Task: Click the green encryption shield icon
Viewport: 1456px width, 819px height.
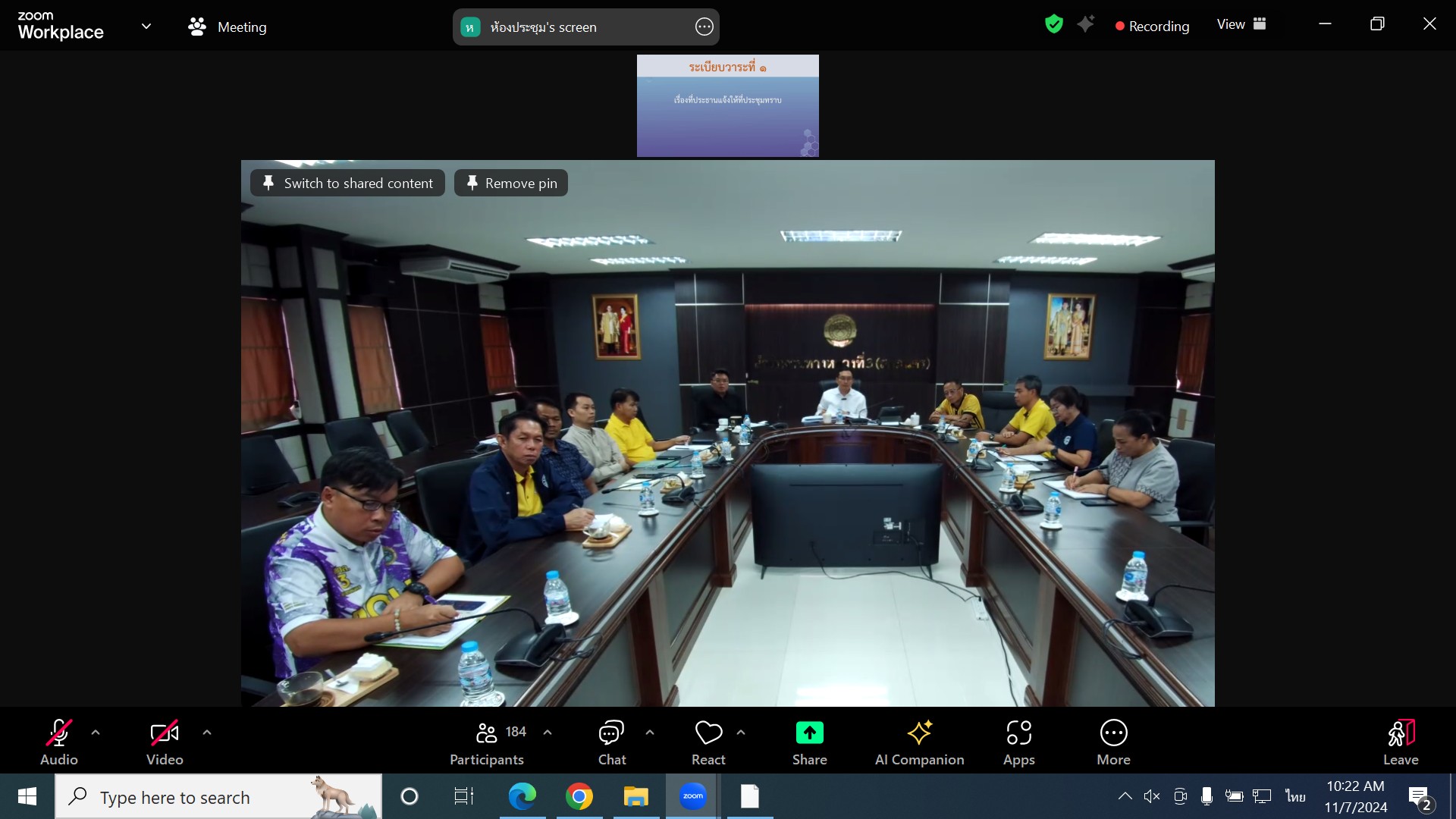Action: (1053, 24)
